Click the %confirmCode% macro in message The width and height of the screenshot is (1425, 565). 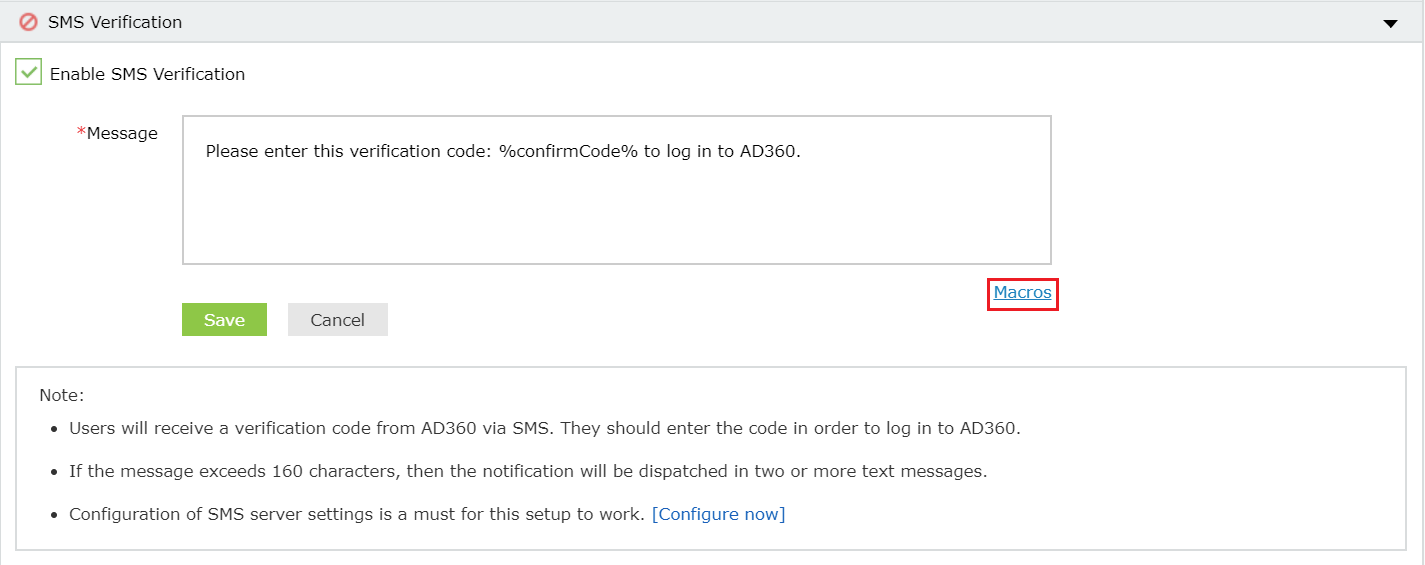coord(568,152)
